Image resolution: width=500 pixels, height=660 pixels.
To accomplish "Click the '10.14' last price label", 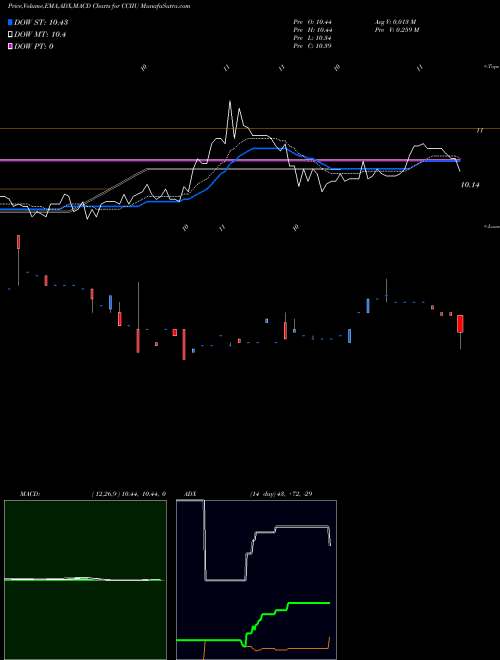I will [x=470, y=185].
